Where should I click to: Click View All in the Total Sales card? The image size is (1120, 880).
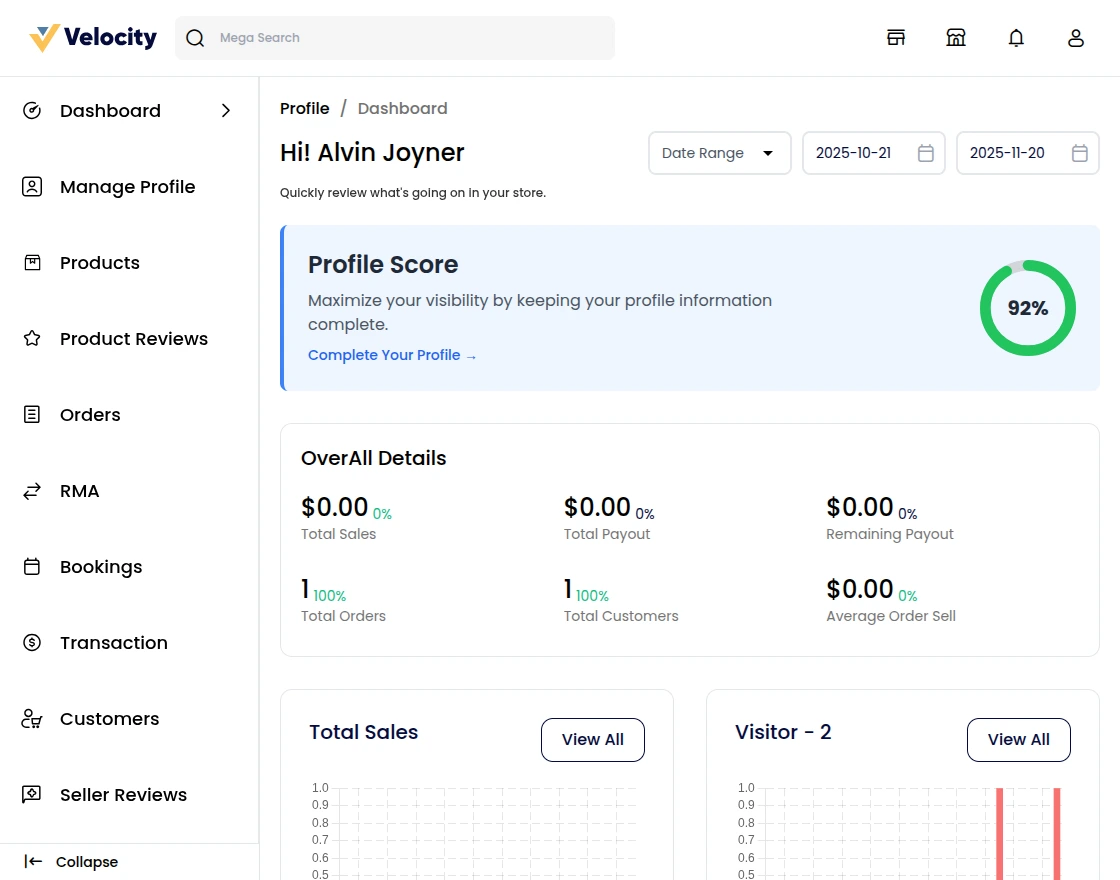click(x=592, y=739)
